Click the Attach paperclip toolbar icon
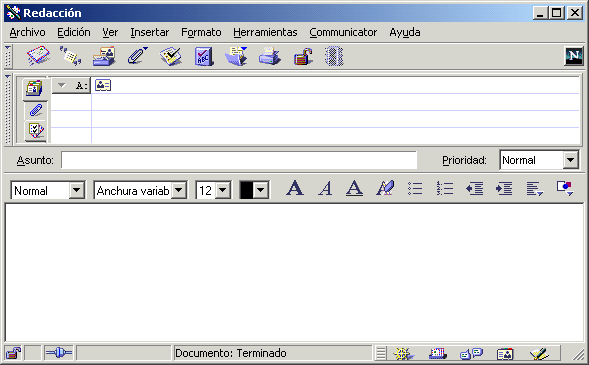589x365 pixels. point(137,56)
